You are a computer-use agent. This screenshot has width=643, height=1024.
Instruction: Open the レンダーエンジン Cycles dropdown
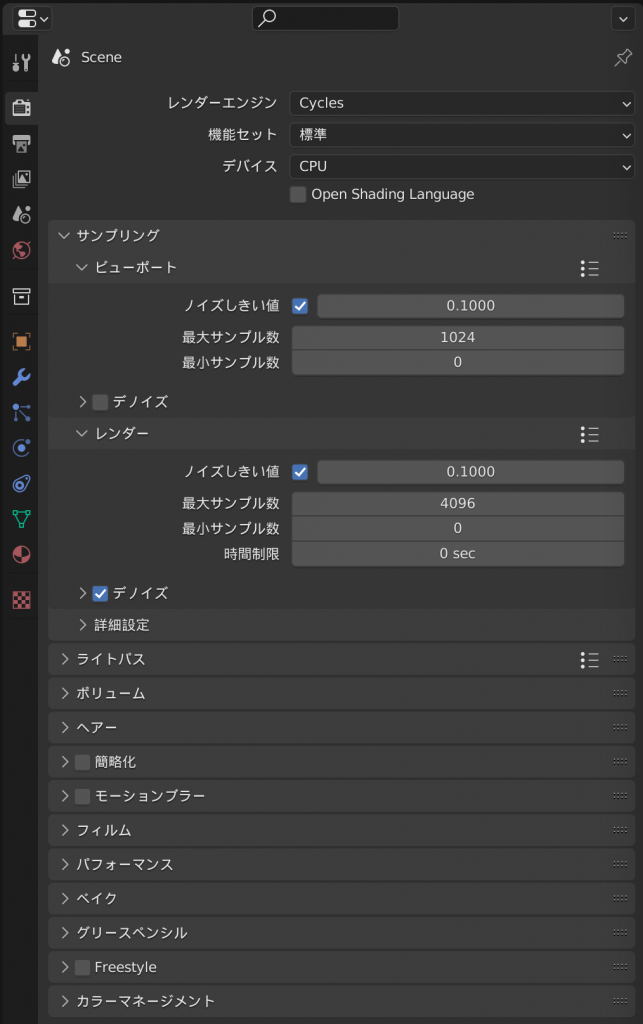point(462,103)
